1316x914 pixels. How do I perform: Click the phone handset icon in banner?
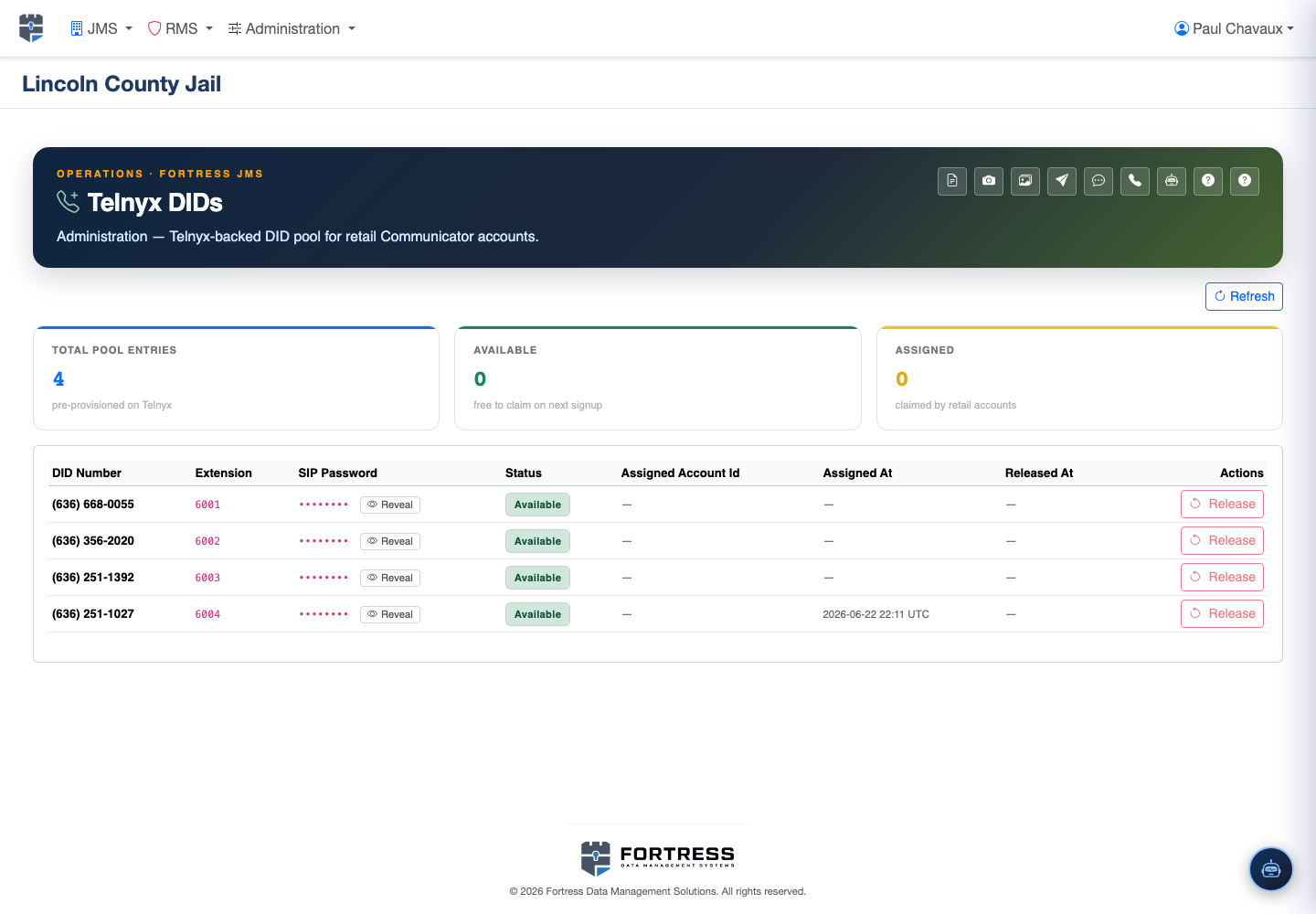point(1135,181)
